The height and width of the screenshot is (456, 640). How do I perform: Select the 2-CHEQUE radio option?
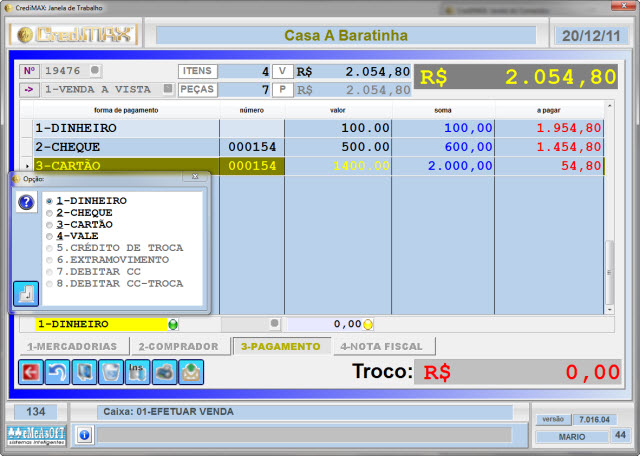tap(50, 213)
